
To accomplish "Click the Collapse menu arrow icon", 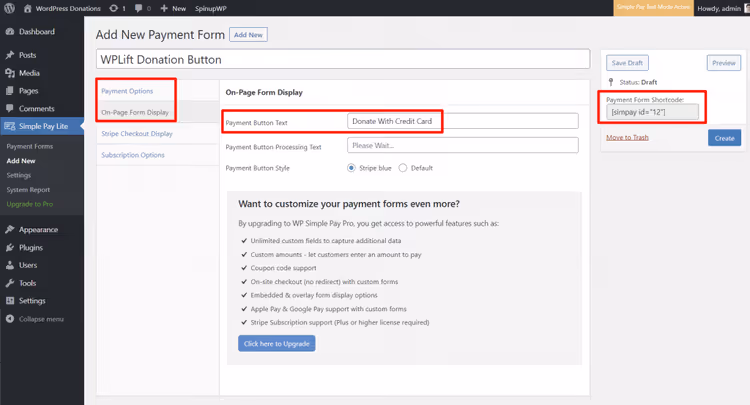I will [10, 318].
